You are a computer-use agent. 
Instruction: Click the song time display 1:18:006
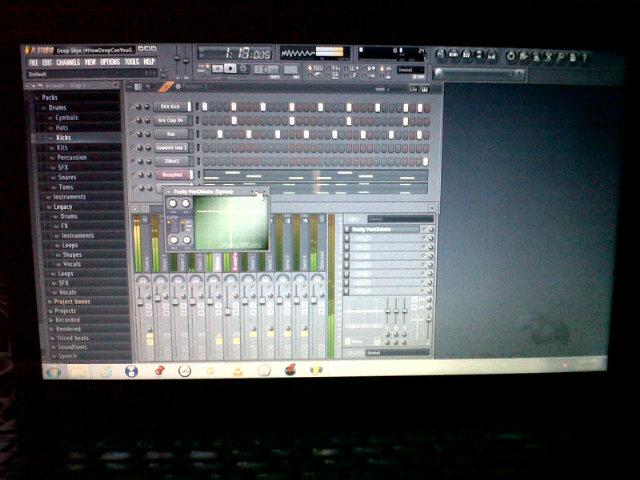coord(236,53)
